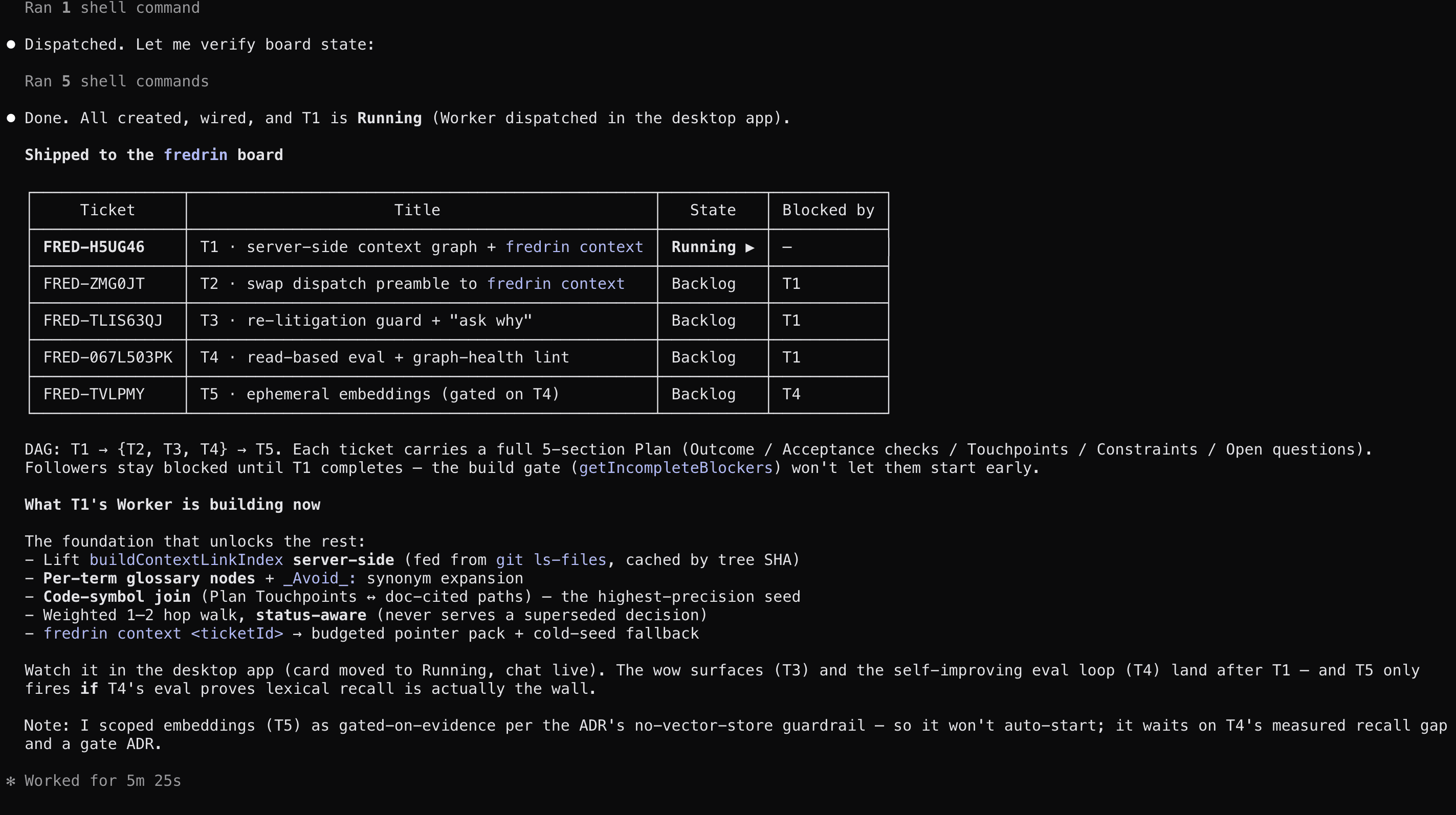Click the bullet before 'Done. All created'
Screen dimensions: 1456x815
tap(11, 118)
